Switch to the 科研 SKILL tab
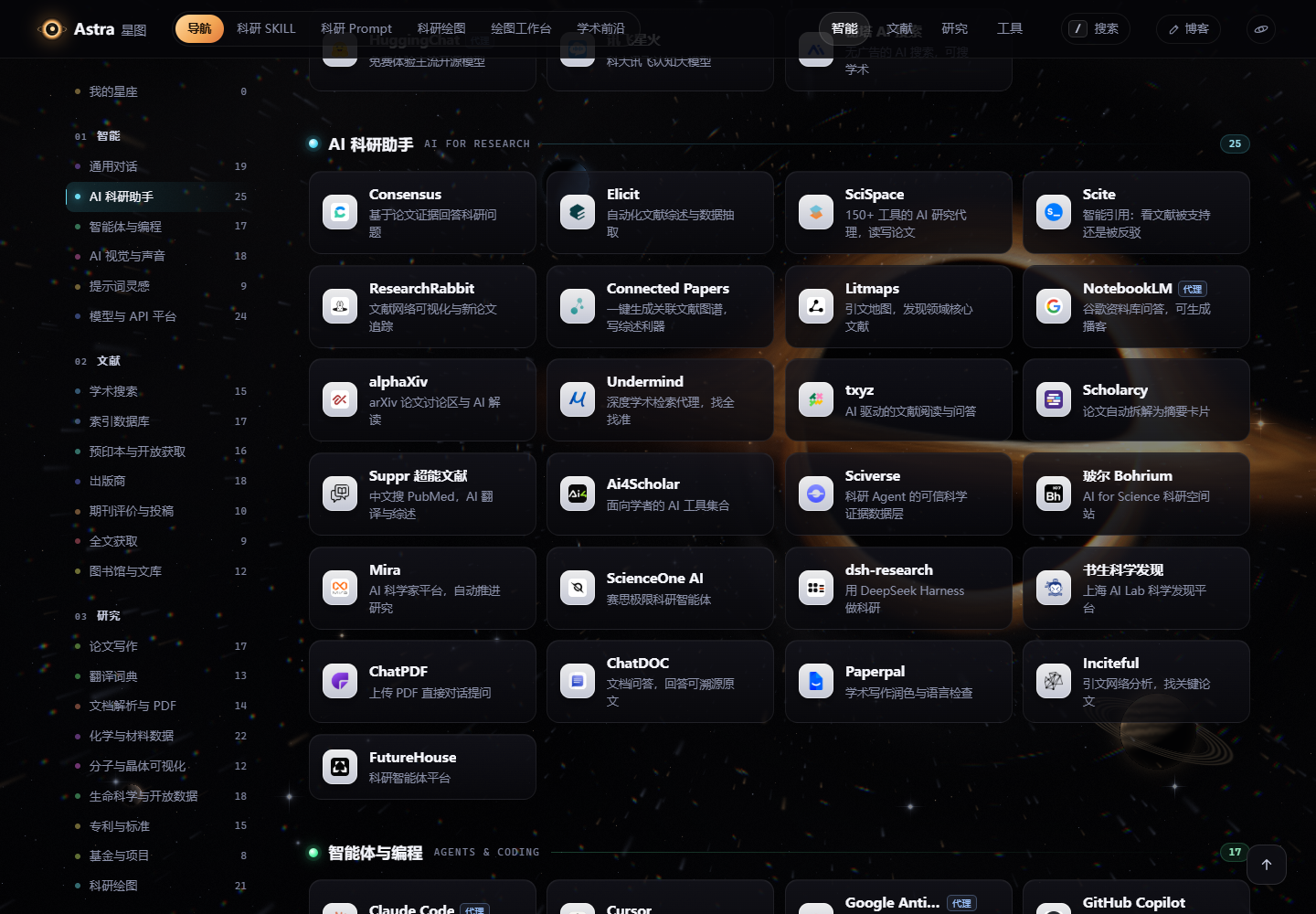Image resolution: width=1316 pixels, height=914 pixels. pyautogui.click(x=266, y=29)
